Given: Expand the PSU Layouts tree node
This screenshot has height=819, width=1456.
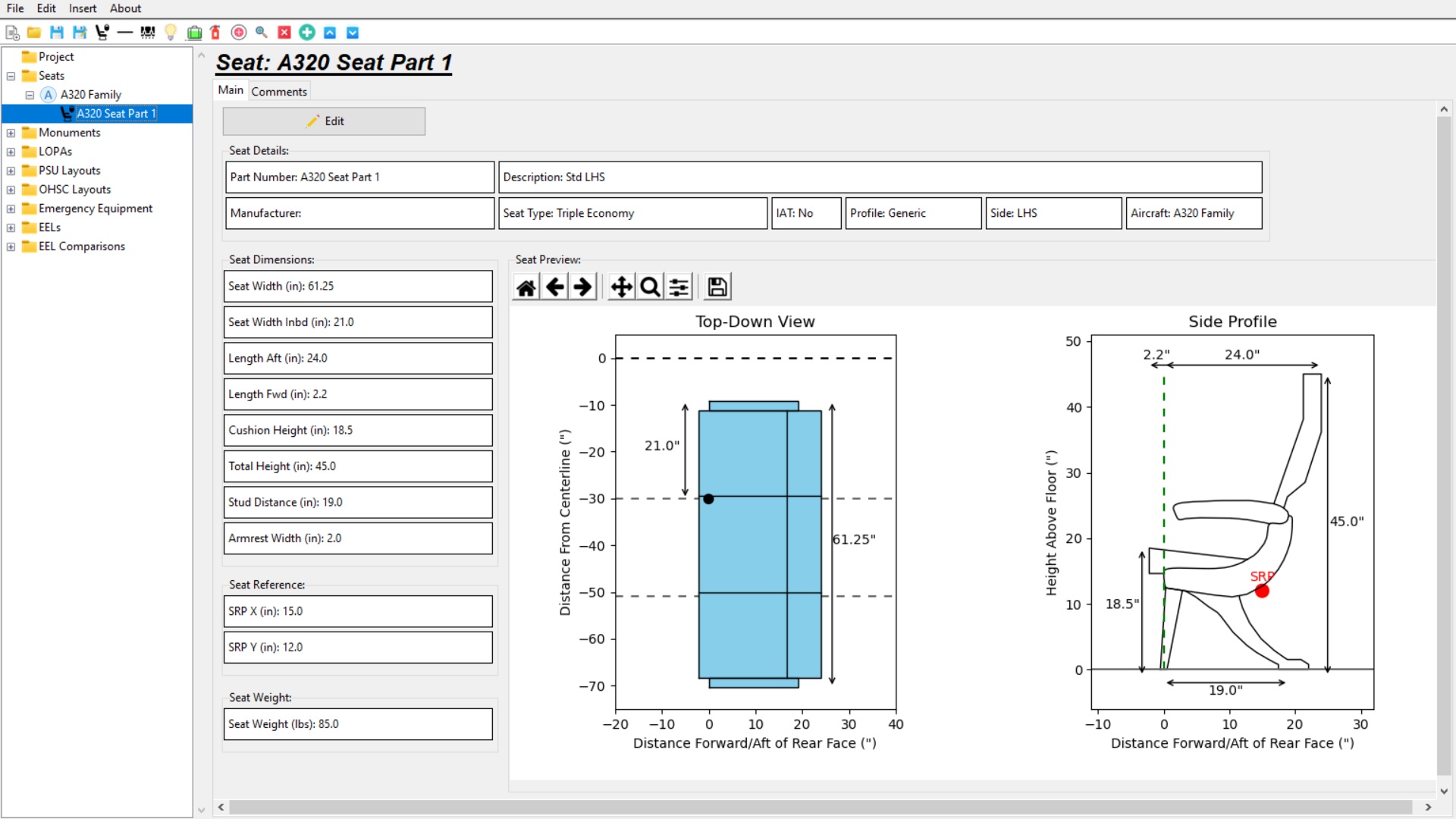Looking at the screenshot, I should coord(11,171).
